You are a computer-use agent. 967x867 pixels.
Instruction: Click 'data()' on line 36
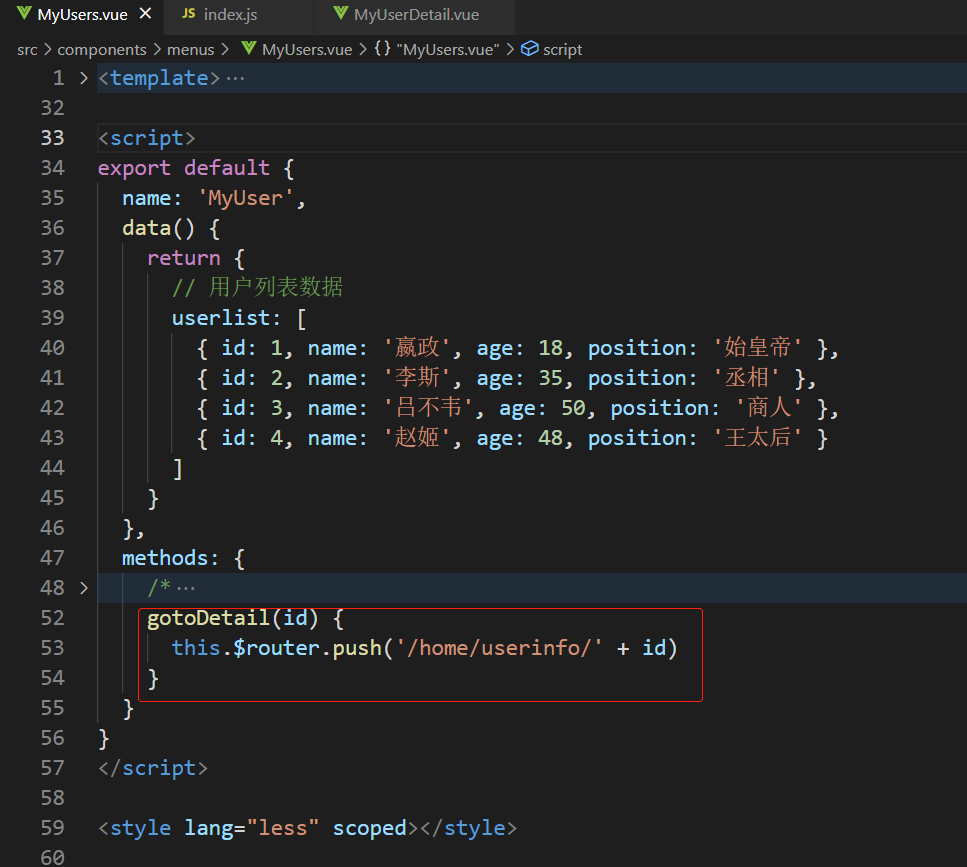pyautogui.click(x=158, y=228)
